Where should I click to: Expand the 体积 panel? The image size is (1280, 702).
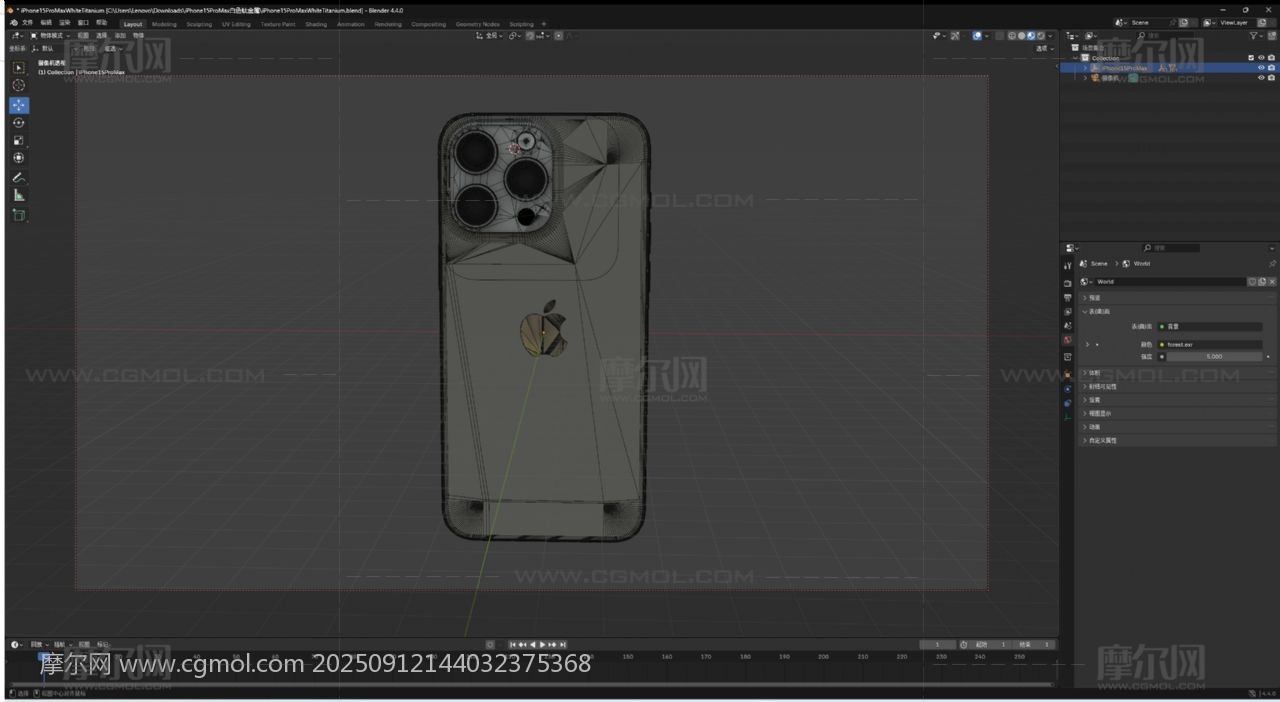(x=1176, y=373)
